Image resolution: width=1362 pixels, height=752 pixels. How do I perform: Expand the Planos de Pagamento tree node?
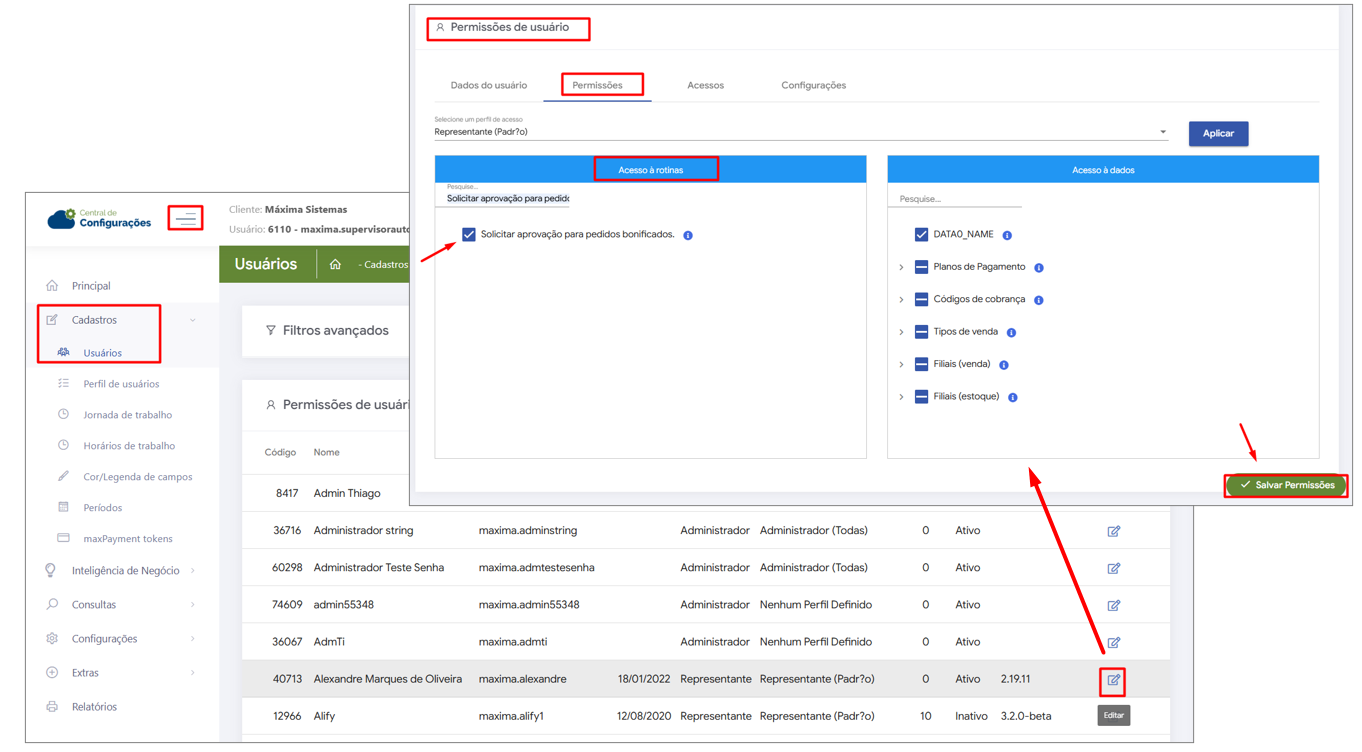click(901, 267)
